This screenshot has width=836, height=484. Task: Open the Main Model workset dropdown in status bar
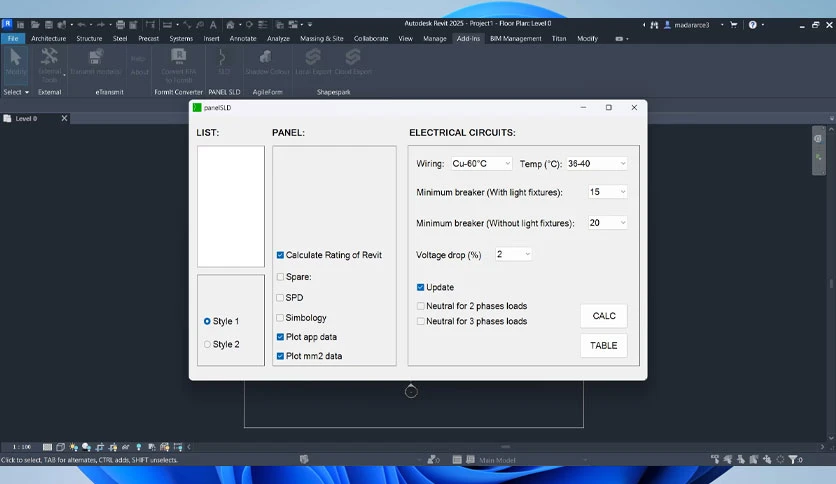pos(533,460)
